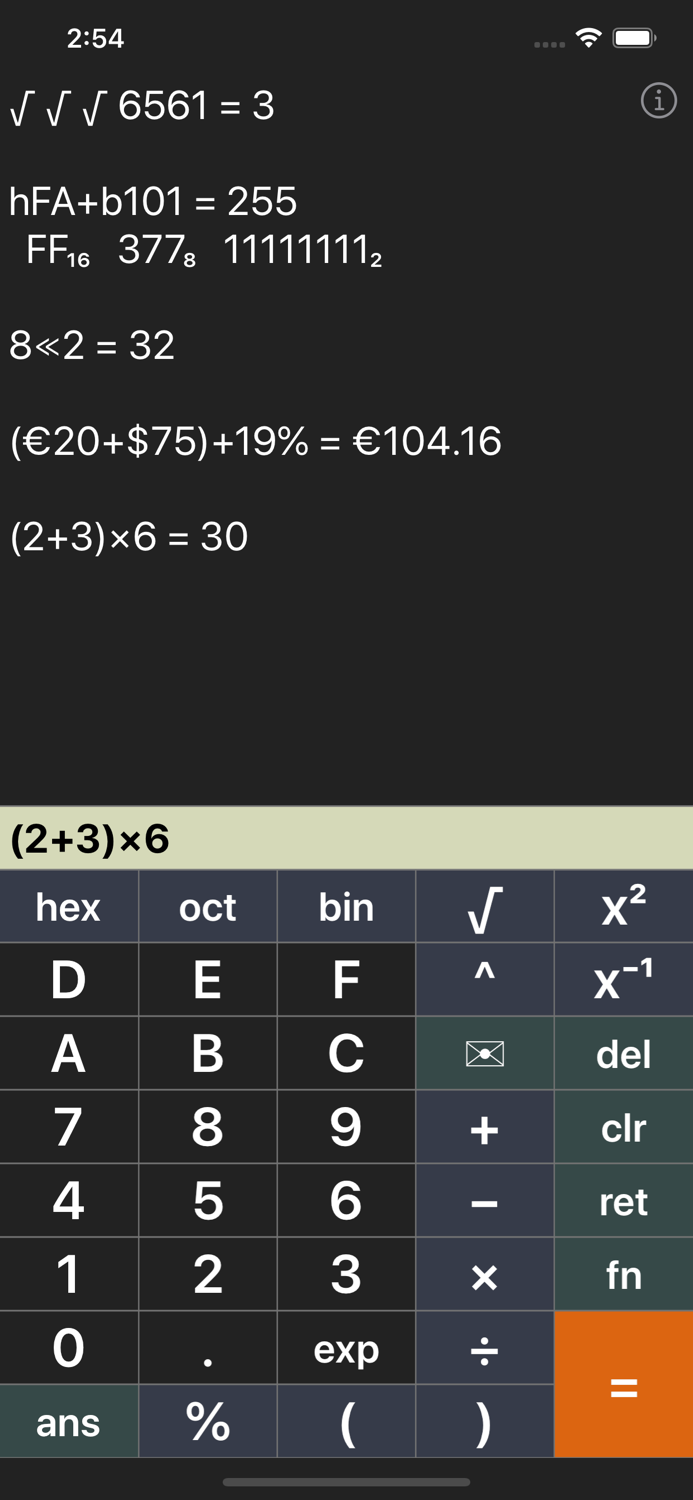The width and height of the screenshot is (693, 1500).
Task: Tap the envelope share icon
Action: tap(485, 1053)
